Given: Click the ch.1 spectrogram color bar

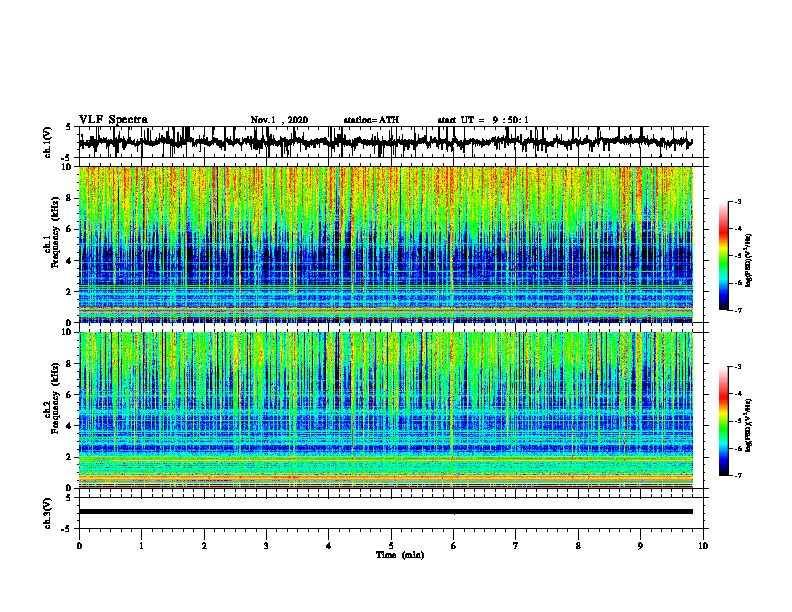Looking at the screenshot, I should [724, 255].
